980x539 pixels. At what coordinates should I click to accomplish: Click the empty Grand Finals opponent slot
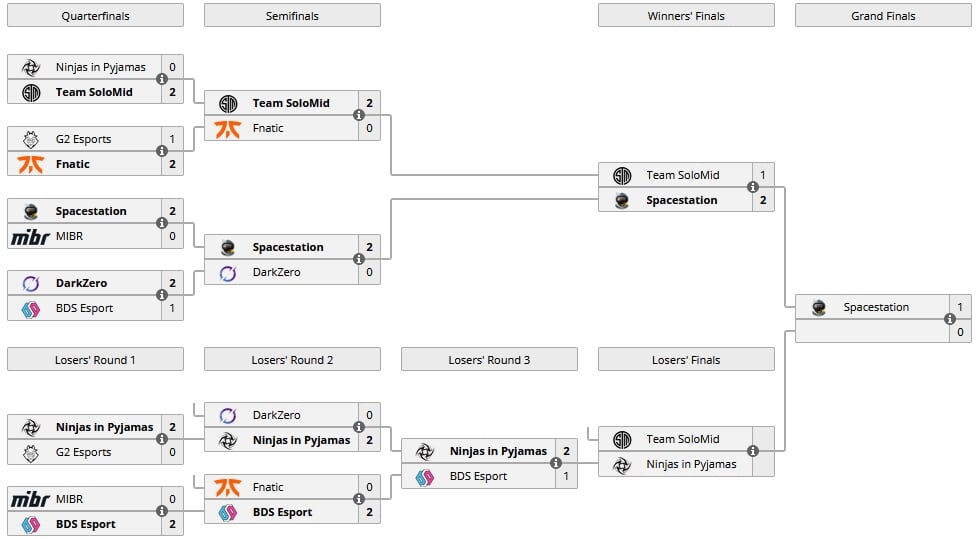(872, 331)
